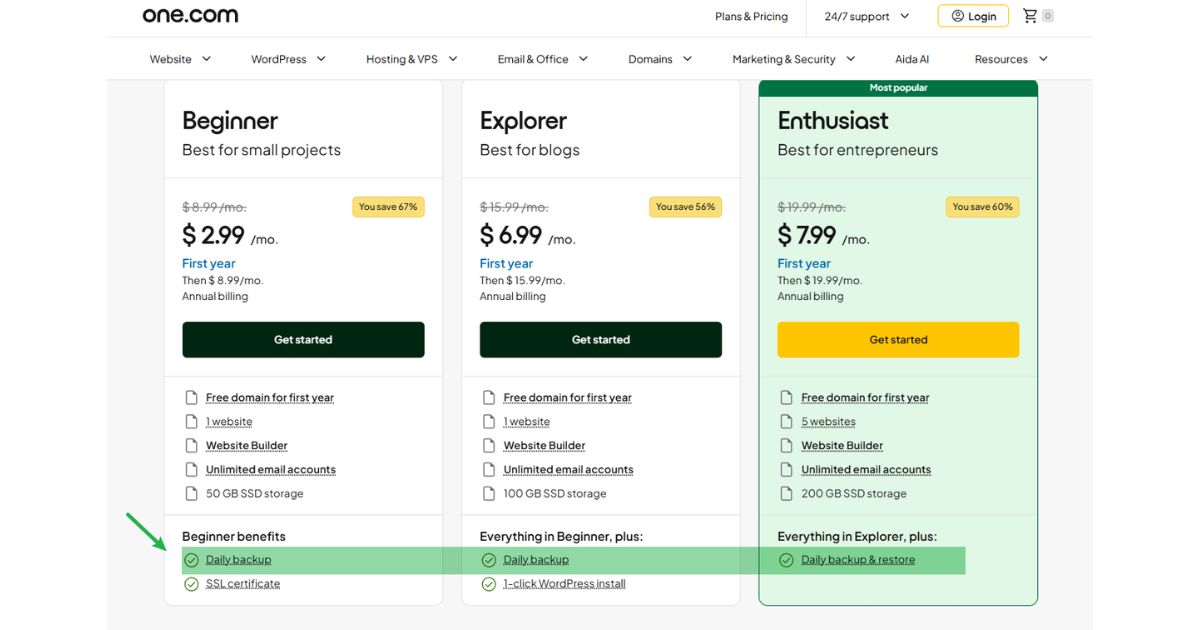1200x630 pixels.
Task: Open Beginner 'Free domain for first year' link
Action: 270,397
